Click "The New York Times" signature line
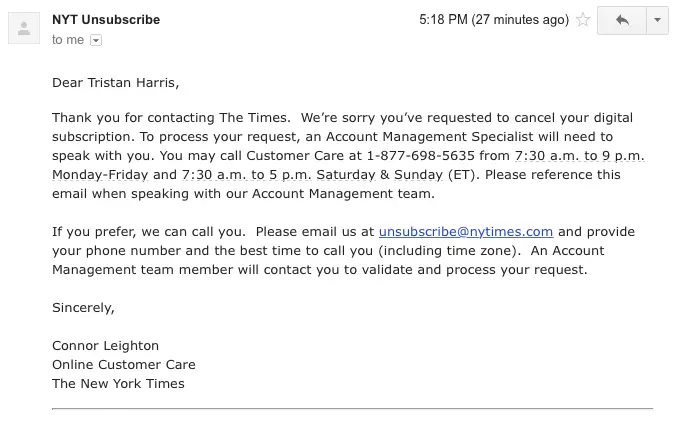The width and height of the screenshot is (680, 434). tap(118, 383)
